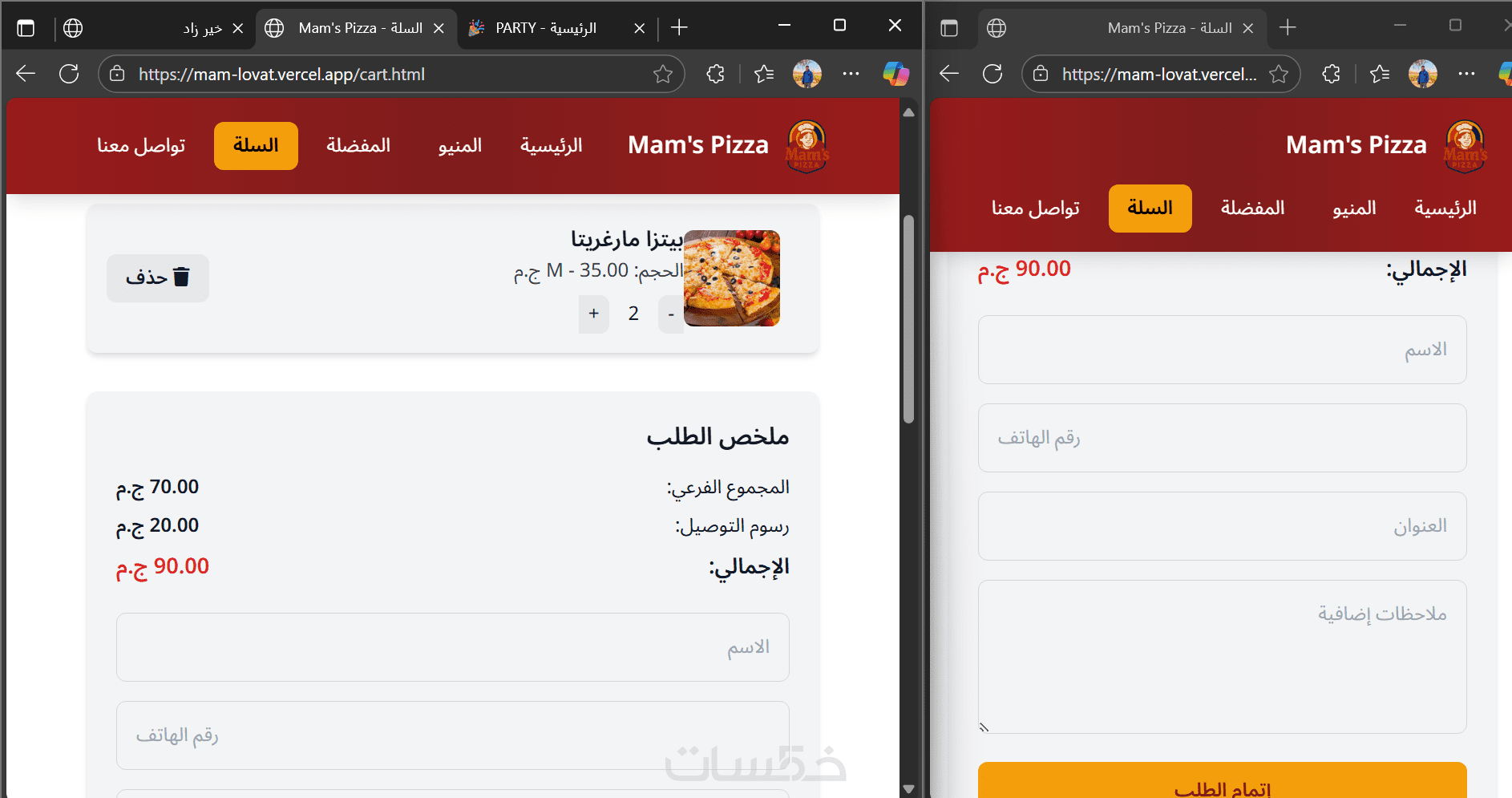1512x798 pixels.
Task: Open a new tab in right browser window
Action: tap(1288, 28)
